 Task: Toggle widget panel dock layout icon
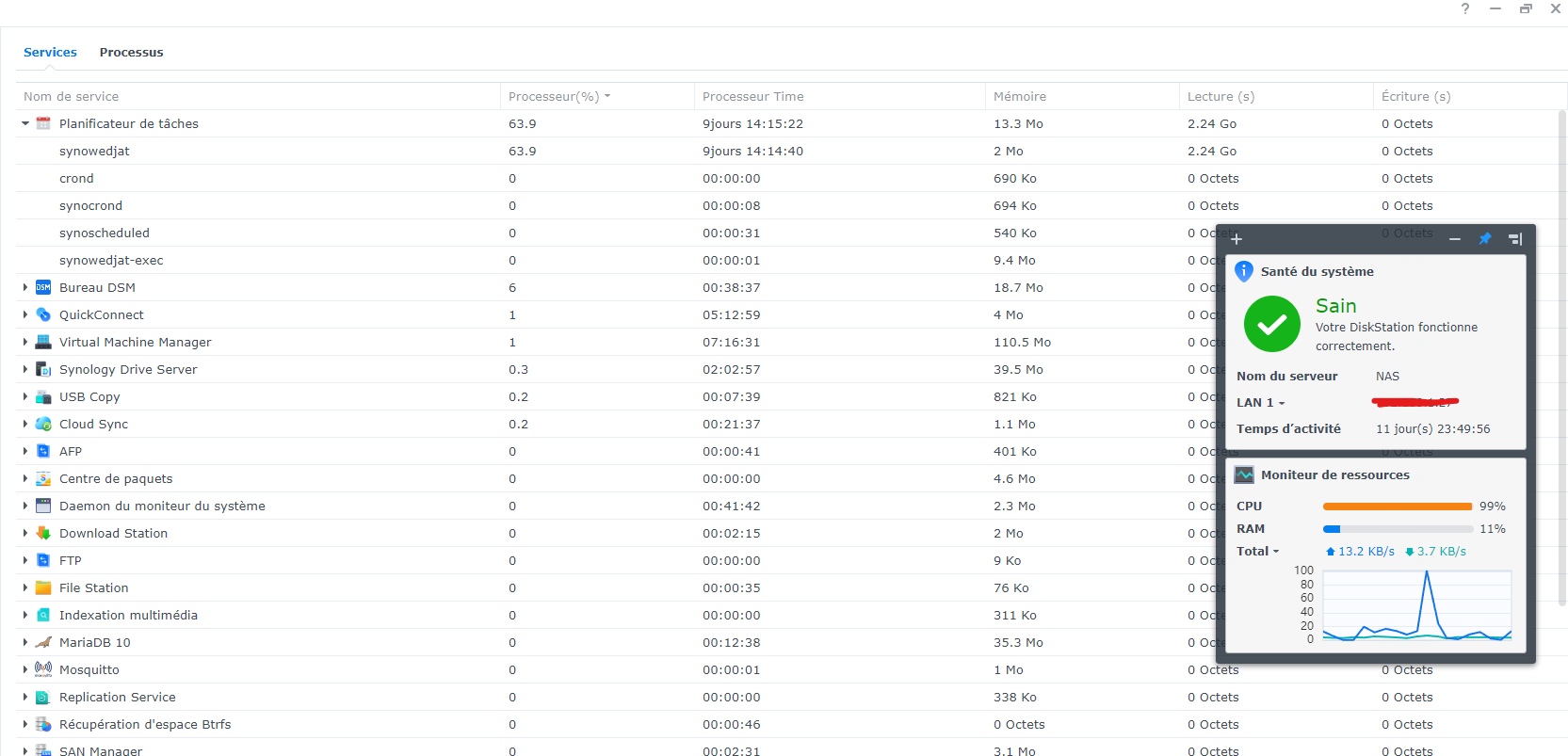point(1514,239)
